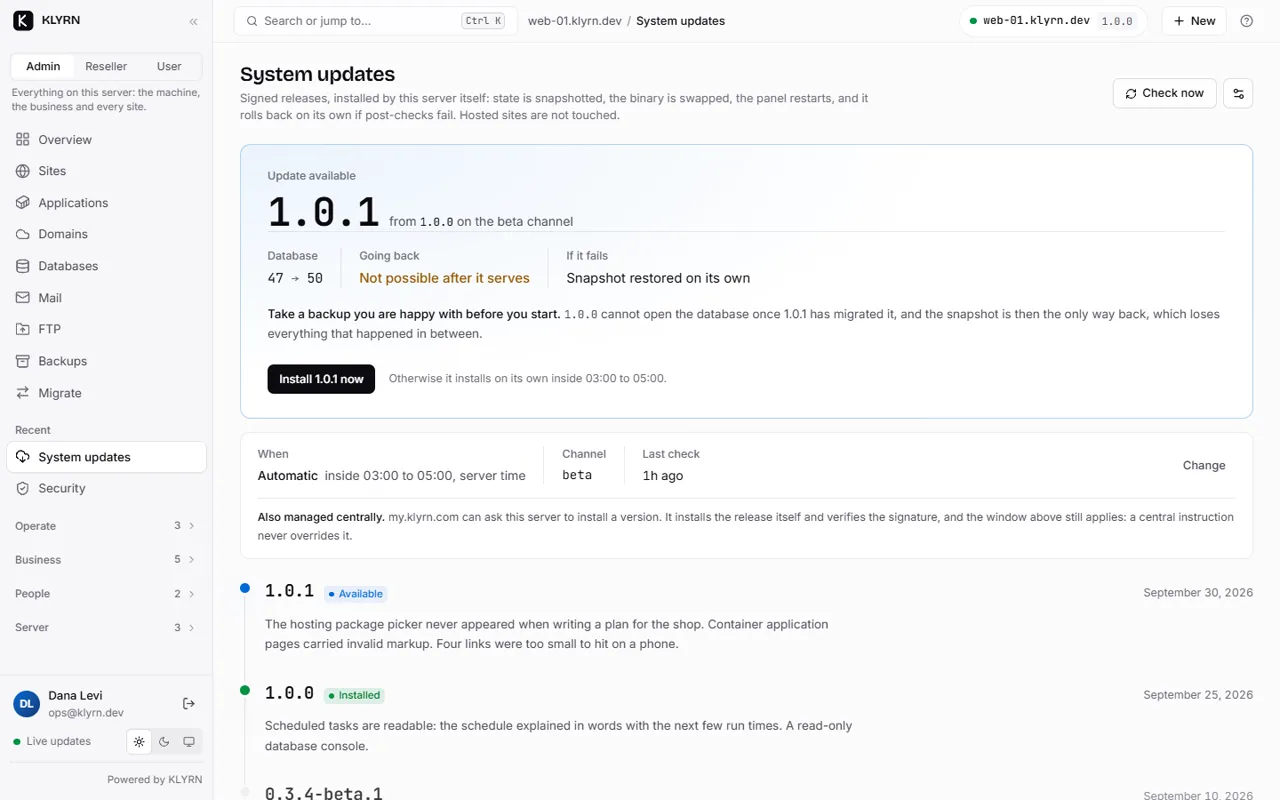Open Security in the sidebar
The height and width of the screenshot is (800, 1280).
pyautogui.click(x=106, y=488)
